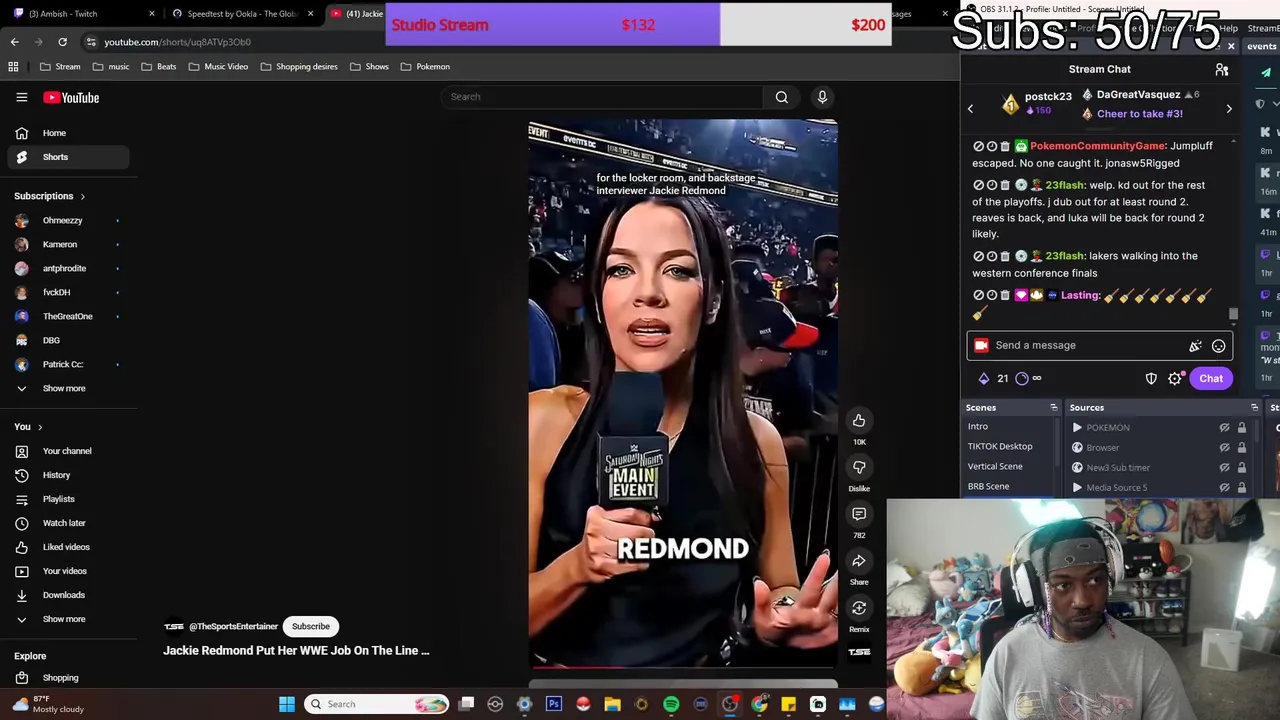1280x720 pixels.
Task: Click the YouTube logo
Action: (71, 97)
